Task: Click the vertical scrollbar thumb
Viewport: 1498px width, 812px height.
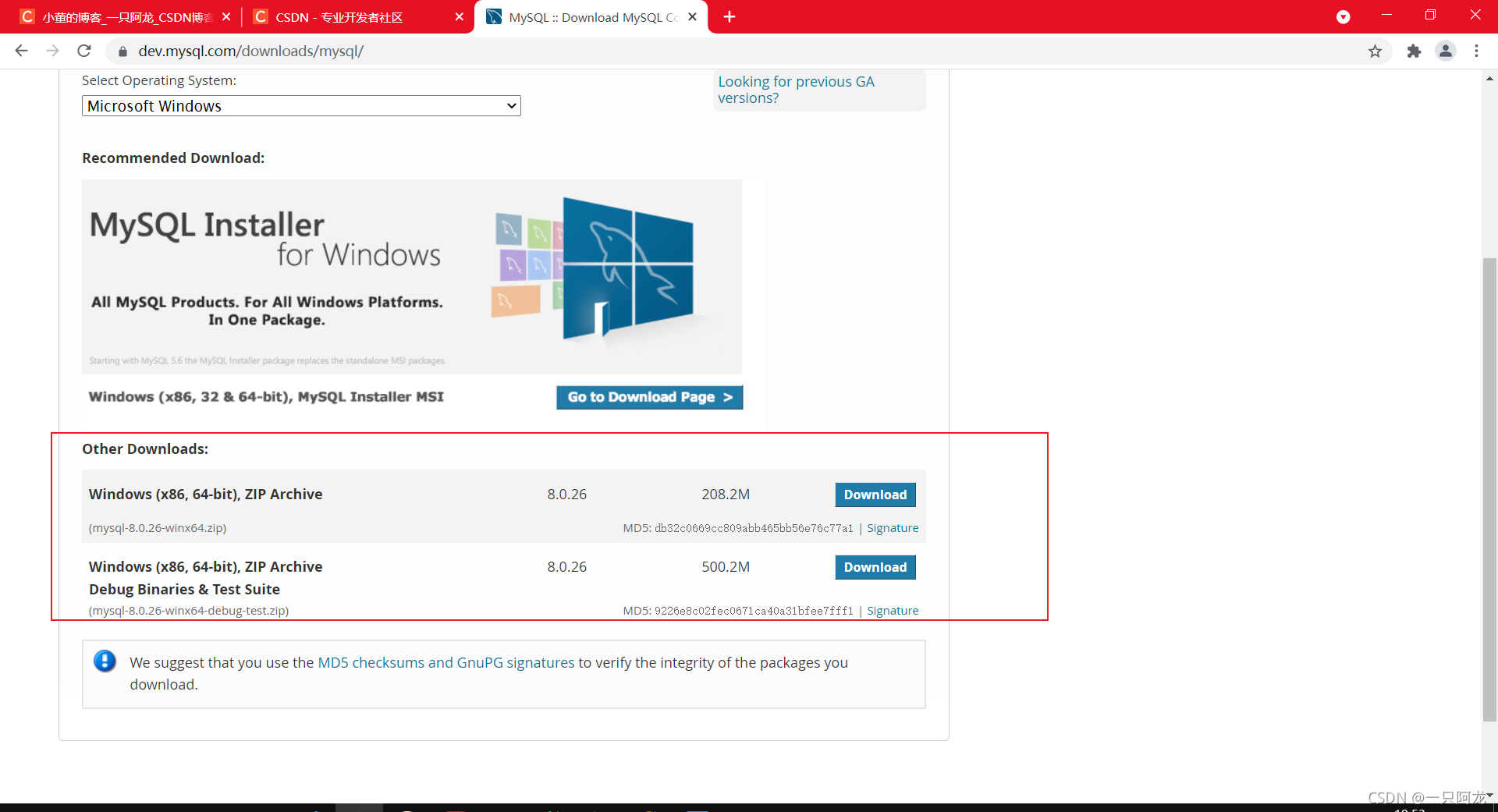Action: pos(1489,489)
